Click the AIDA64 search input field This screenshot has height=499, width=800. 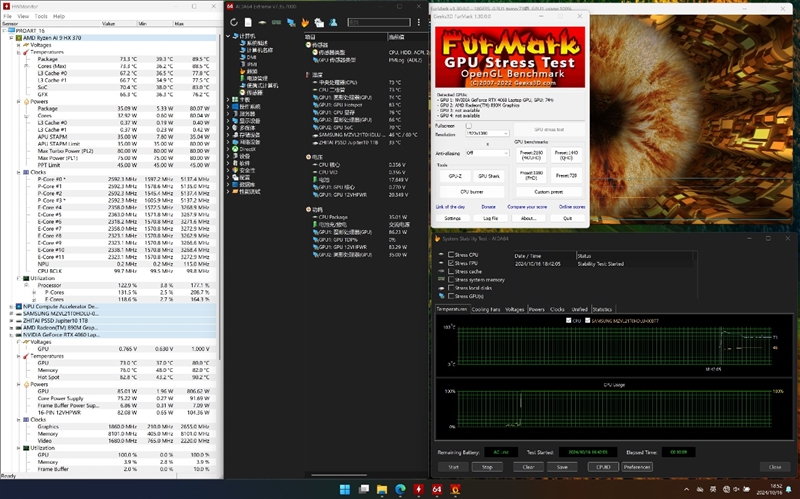pos(379,22)
